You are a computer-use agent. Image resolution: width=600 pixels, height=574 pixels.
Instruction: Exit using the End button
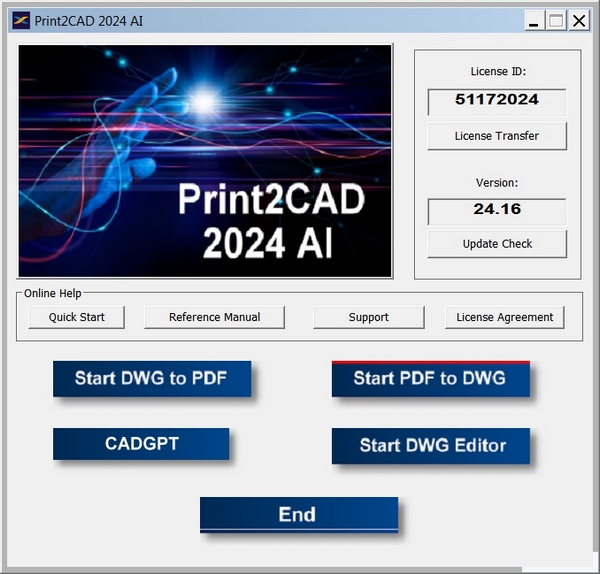(298, 515)
